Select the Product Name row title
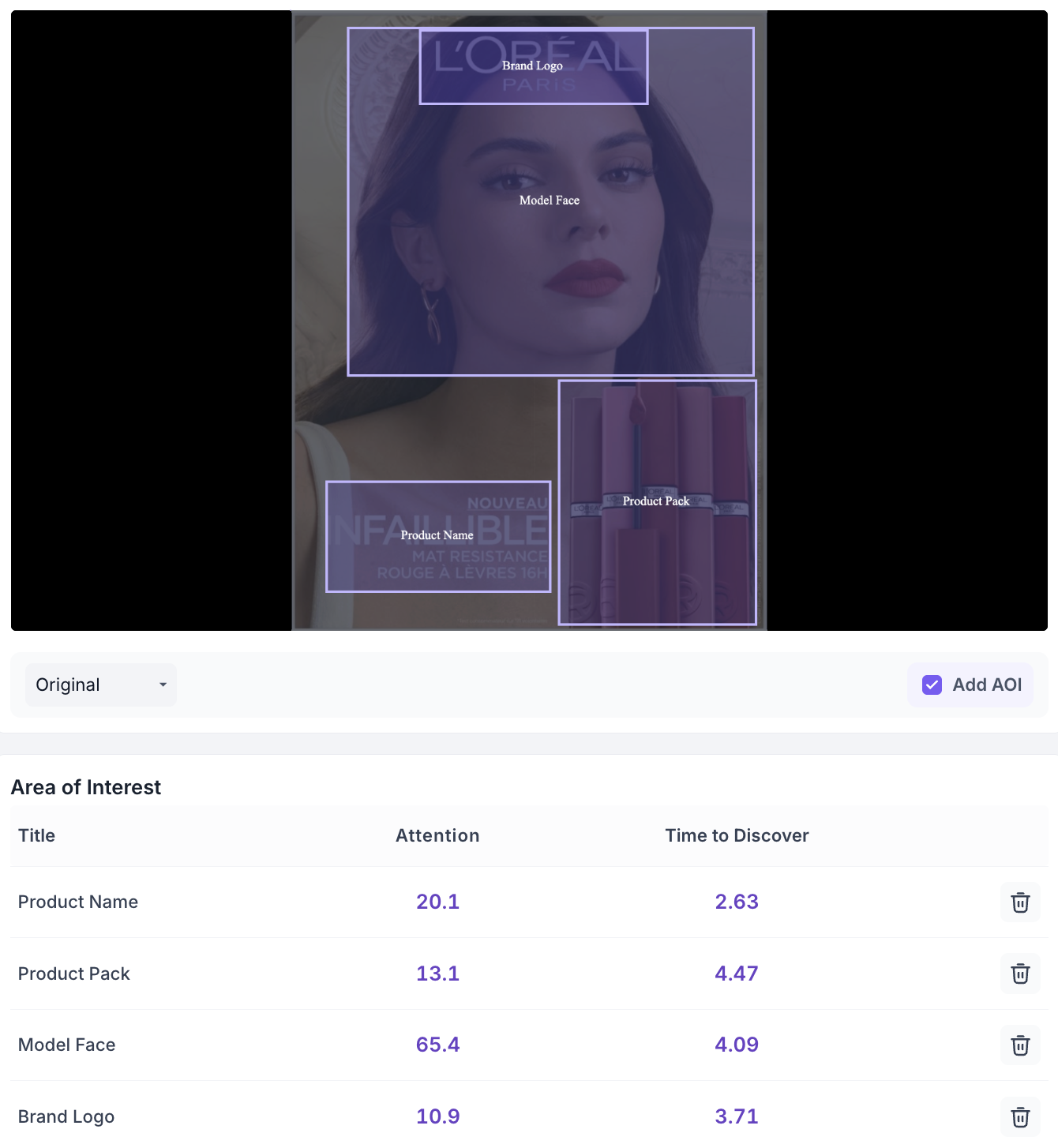 (x=78, y=902)
